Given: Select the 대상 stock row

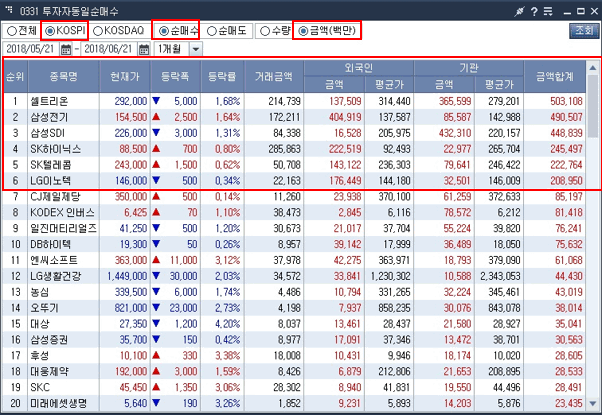Looking at the screenshot, I should (295, 324).
